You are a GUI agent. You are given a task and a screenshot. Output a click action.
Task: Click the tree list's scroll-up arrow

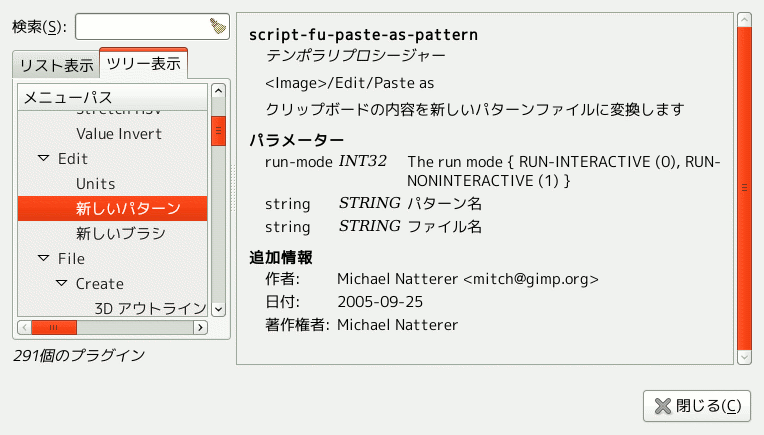(x=218, y=93)
